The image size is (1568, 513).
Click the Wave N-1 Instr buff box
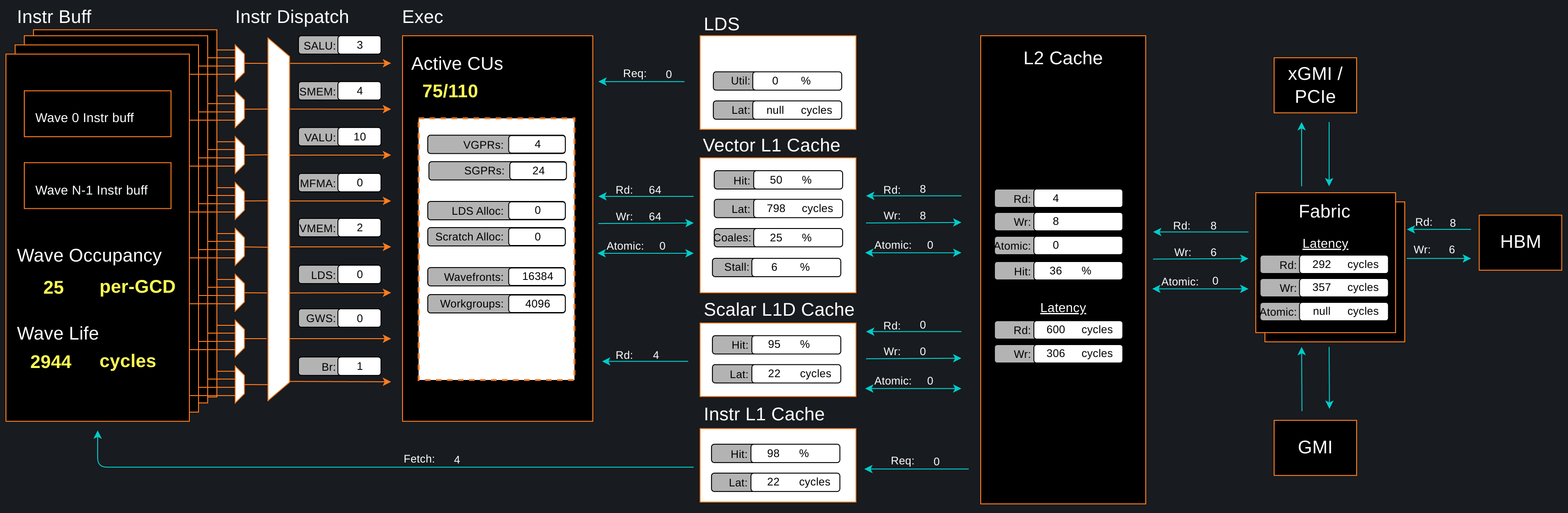click(x=97, y=186)
